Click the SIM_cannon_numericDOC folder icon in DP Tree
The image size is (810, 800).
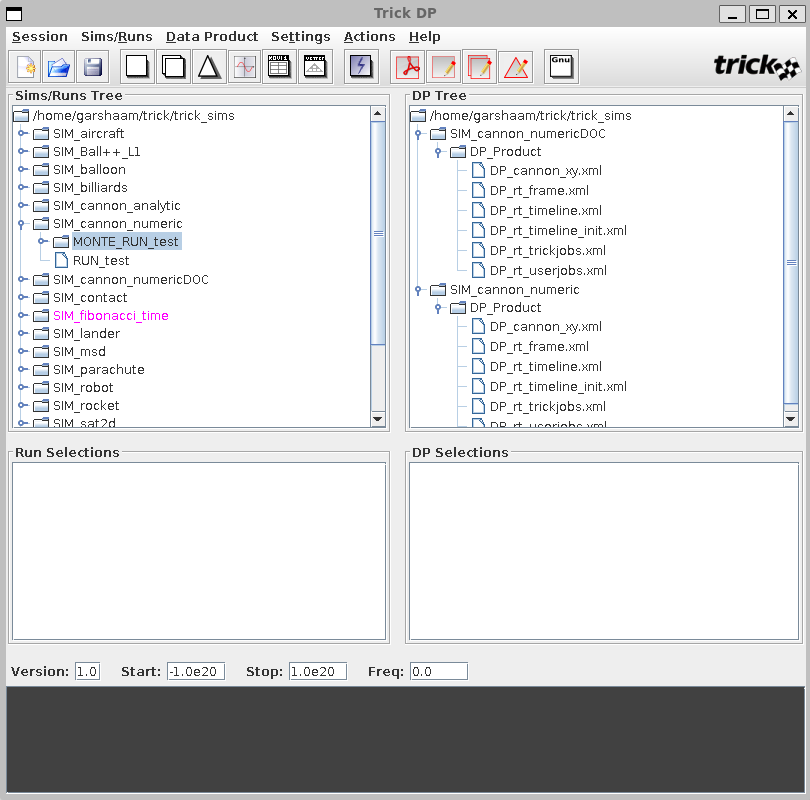[x=438, y=134]
